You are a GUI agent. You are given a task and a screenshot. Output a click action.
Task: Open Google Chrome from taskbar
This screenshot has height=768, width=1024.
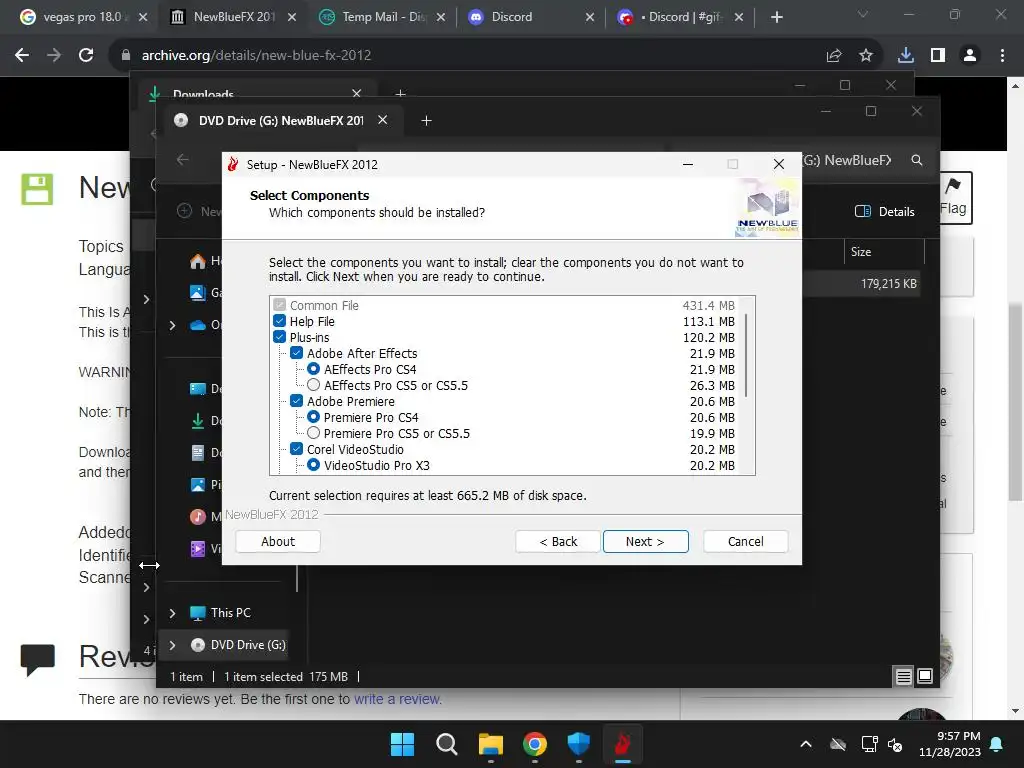pyautogui.click(x=535, y=744)
